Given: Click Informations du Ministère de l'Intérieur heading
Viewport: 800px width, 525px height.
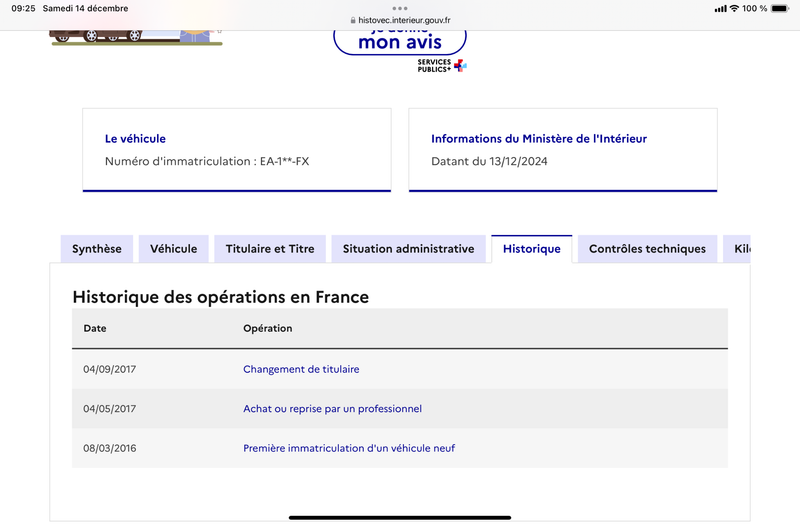Looking at the screenshot, I should point(539,139).
